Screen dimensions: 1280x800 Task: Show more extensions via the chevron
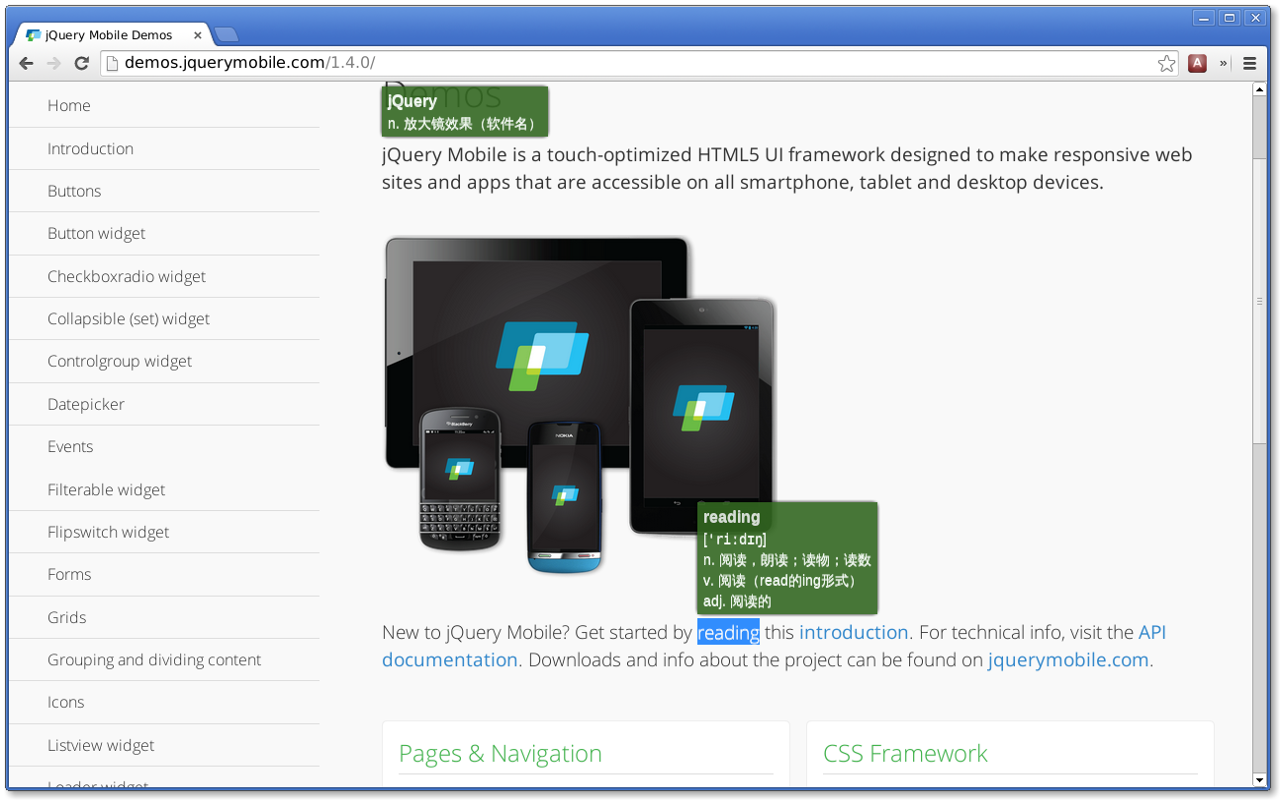(1223, 63)
